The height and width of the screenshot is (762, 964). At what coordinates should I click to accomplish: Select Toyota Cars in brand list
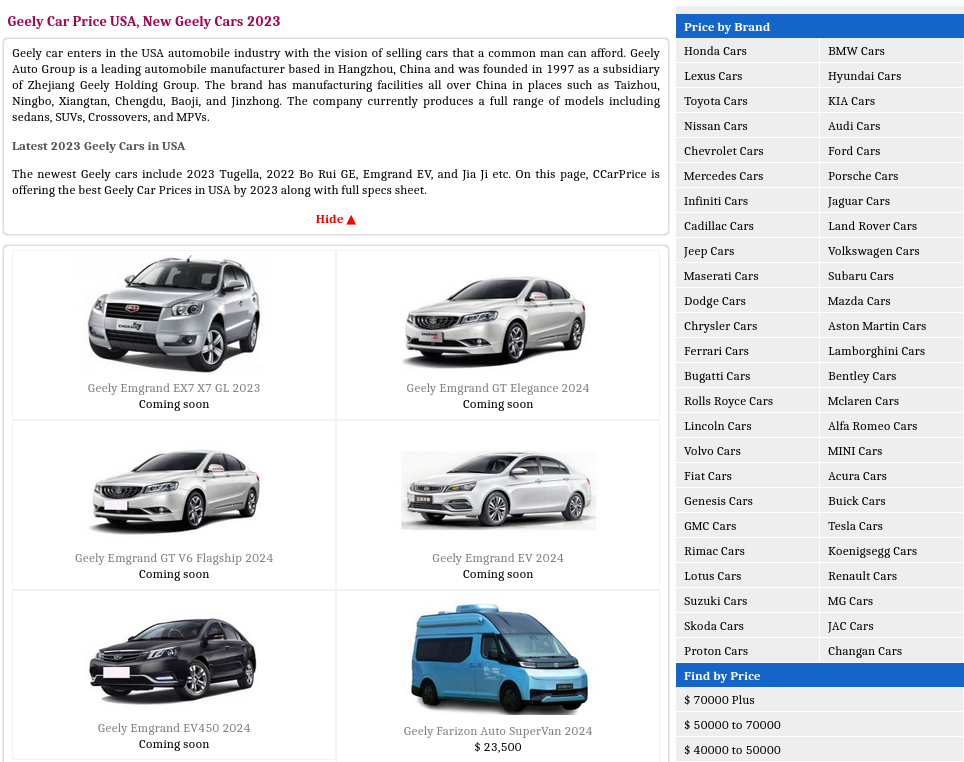(716, 101)
